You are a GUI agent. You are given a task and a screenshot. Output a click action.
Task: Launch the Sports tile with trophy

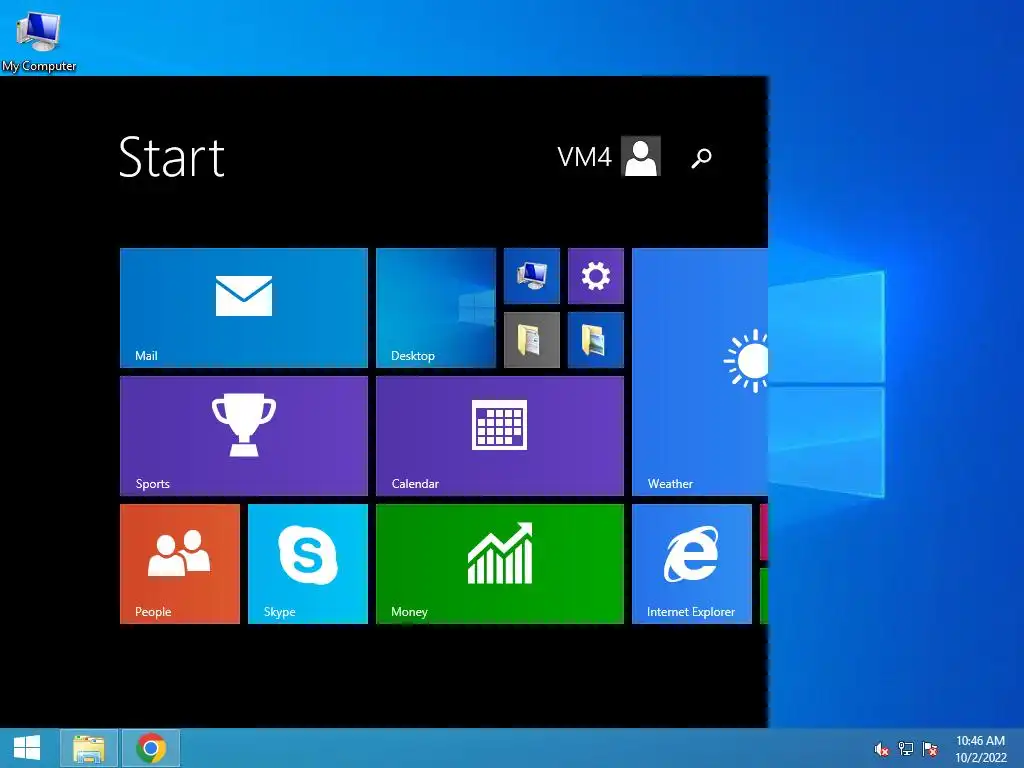244,436
